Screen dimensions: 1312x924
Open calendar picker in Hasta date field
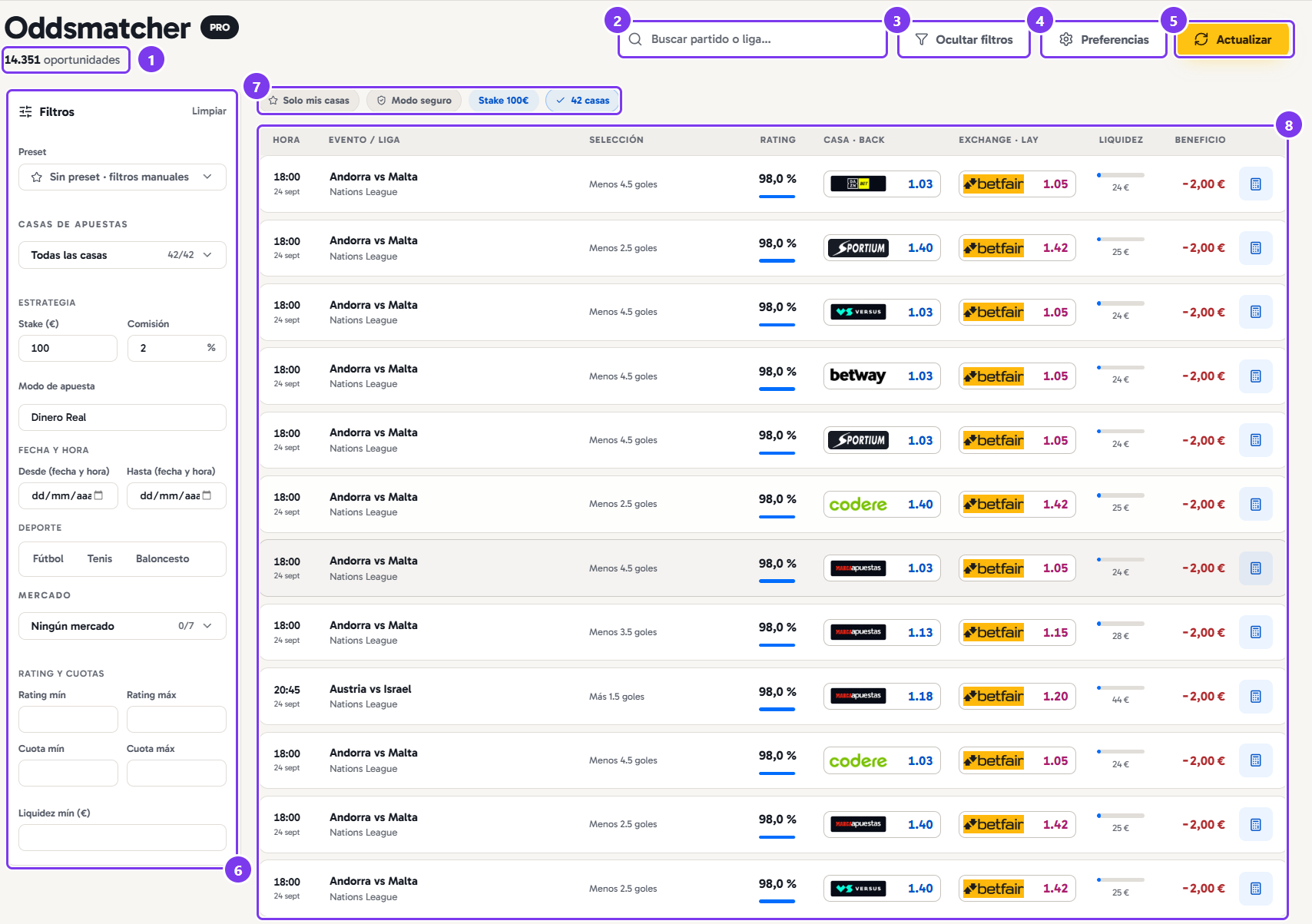tap(207, 495)
